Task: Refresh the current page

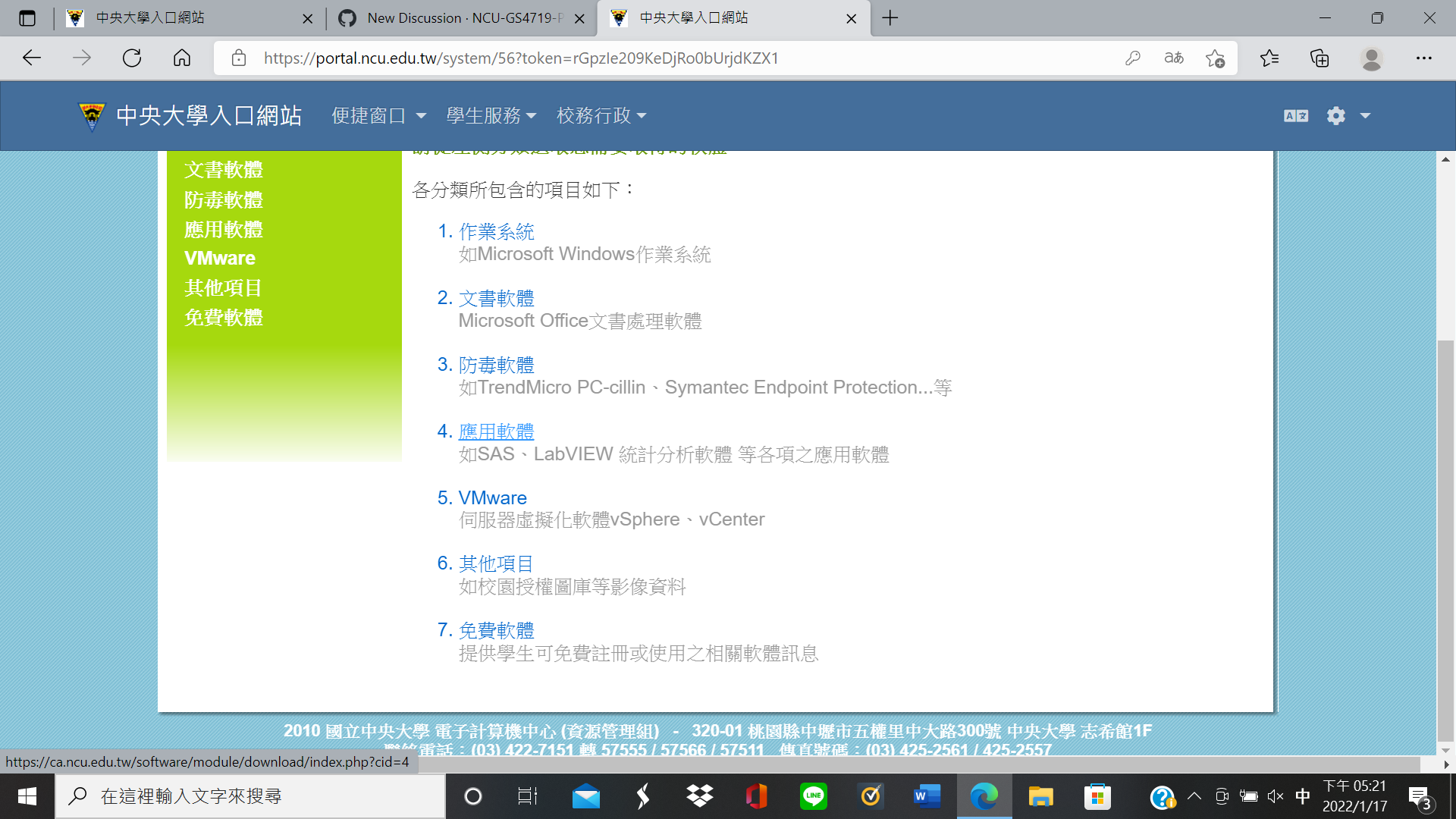Action: point(131,58)
